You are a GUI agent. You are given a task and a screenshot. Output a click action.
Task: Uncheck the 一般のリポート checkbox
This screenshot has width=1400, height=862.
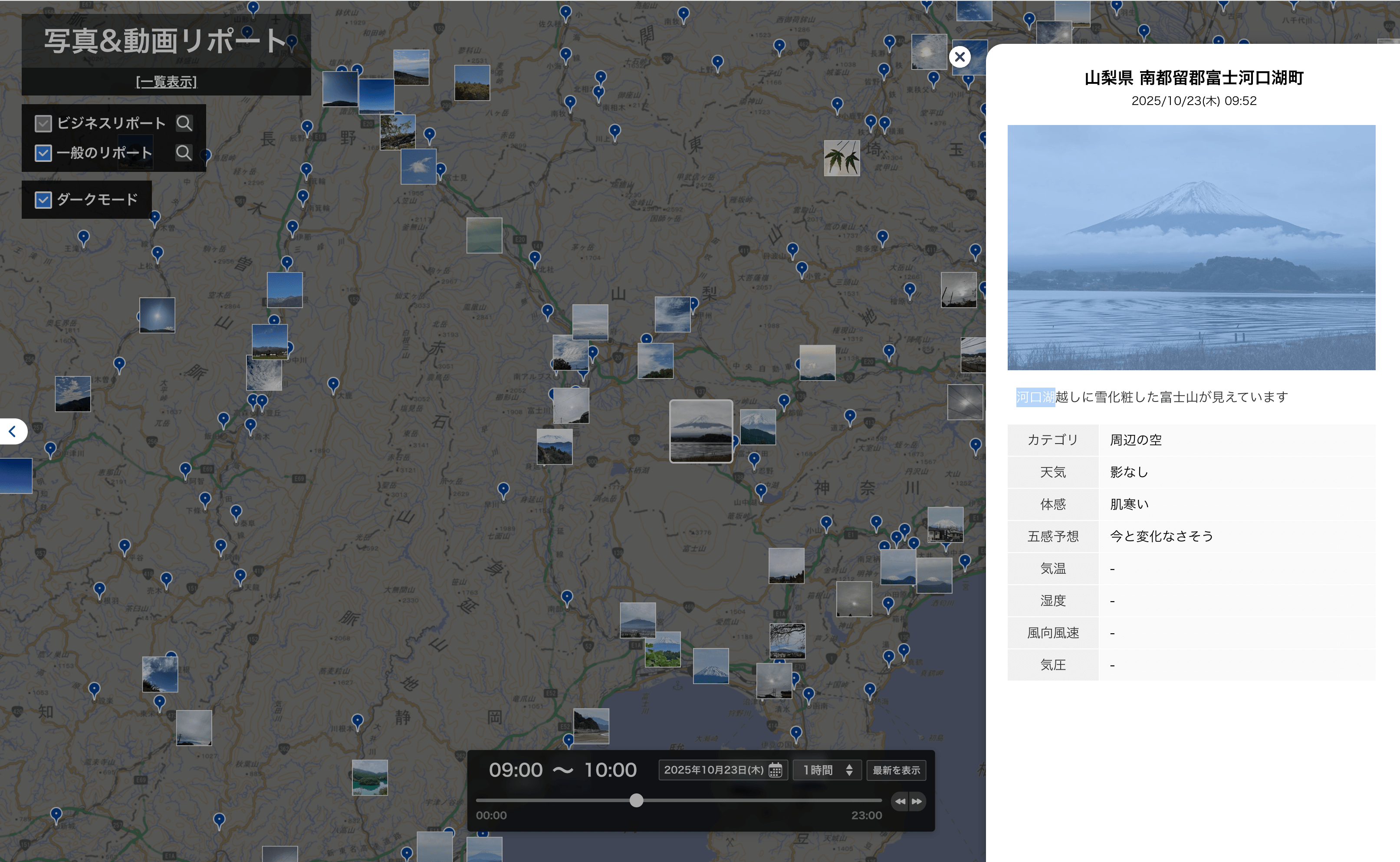click(x=43, y=153)
